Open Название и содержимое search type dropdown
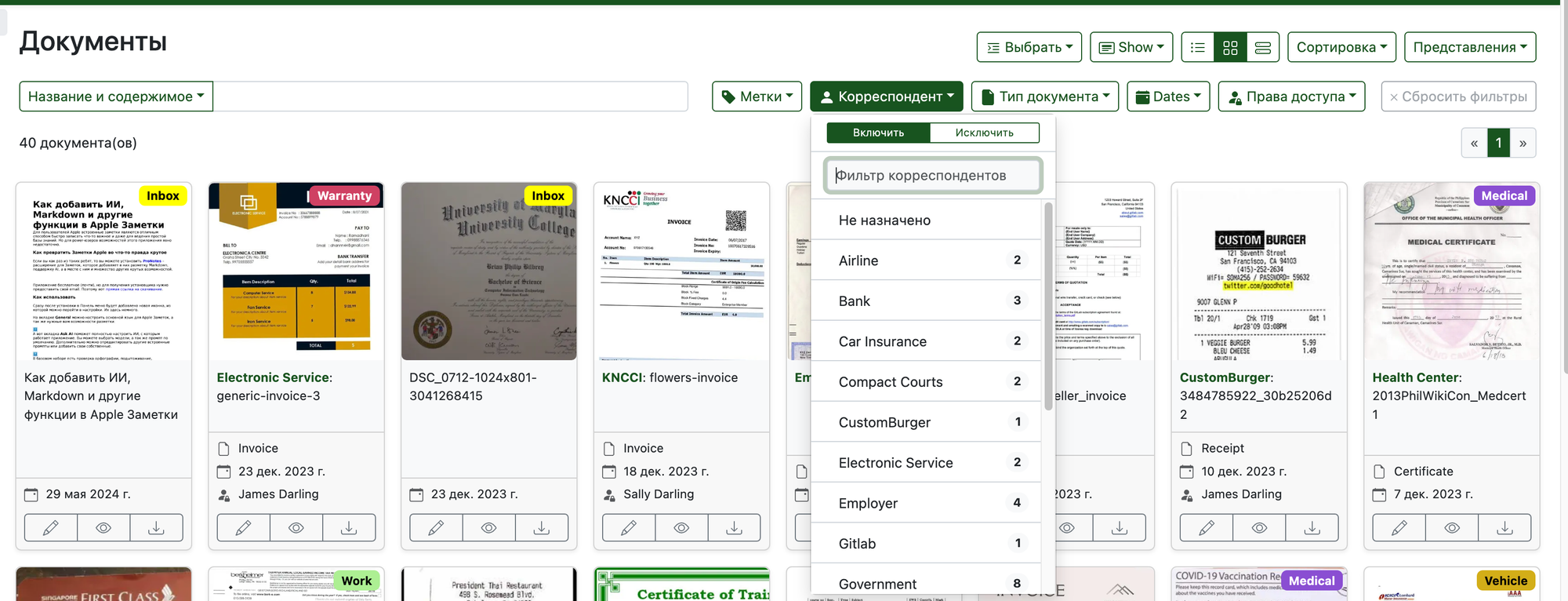 (116, 97)
